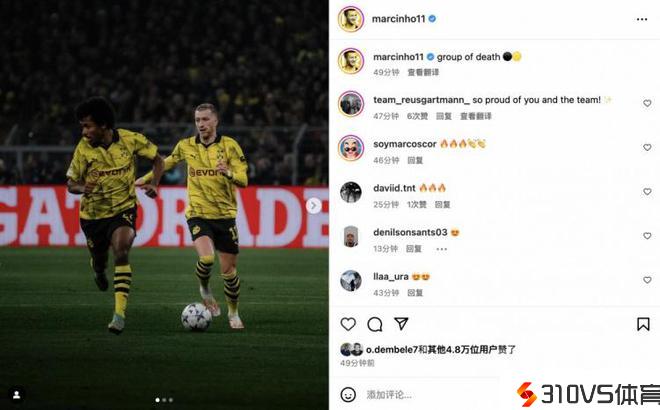
Task: Like team_reusgartmann_'s comment
Action: [647, 103]
